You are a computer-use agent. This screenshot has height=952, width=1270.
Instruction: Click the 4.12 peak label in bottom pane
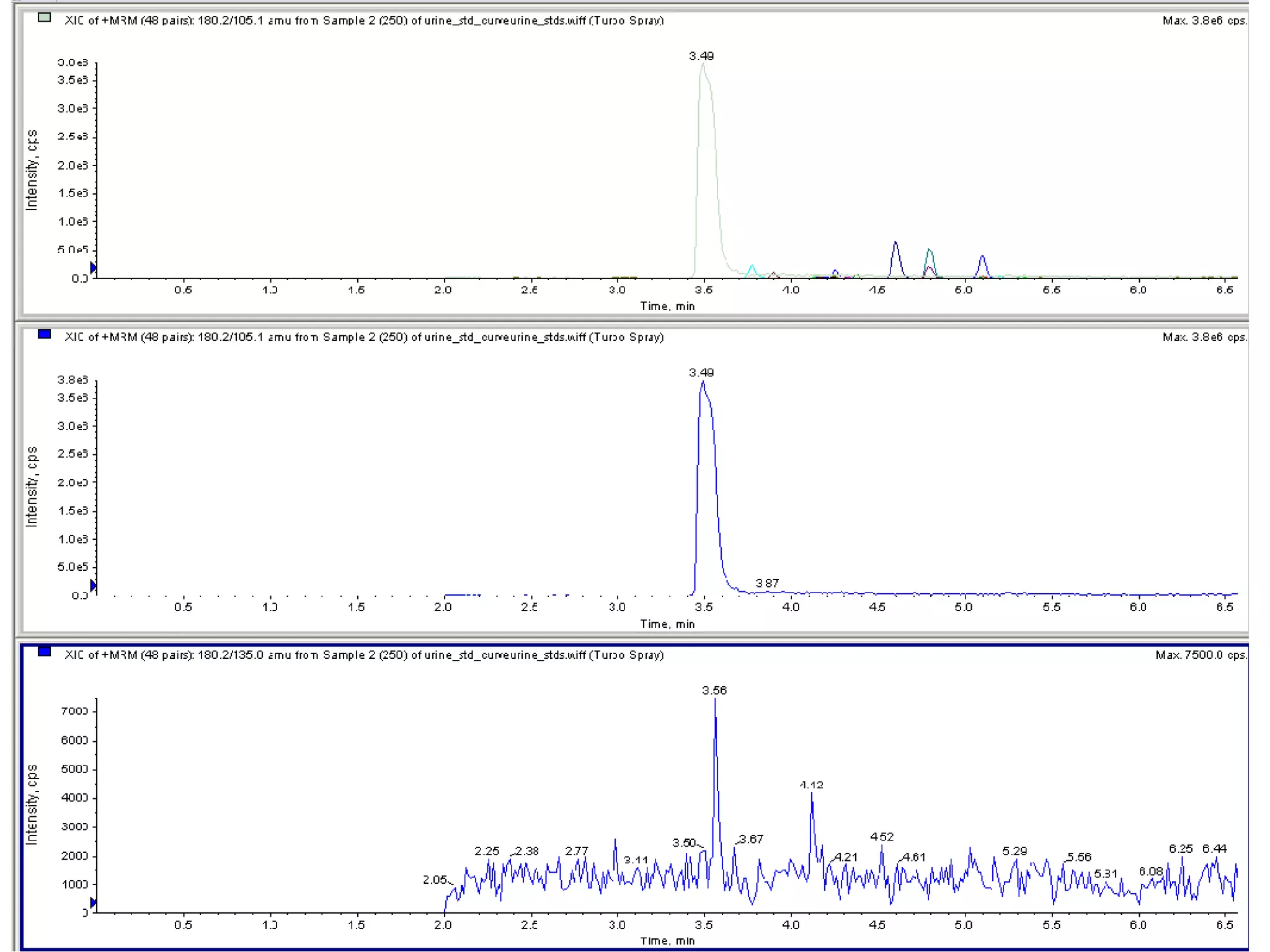coord(811,785)
